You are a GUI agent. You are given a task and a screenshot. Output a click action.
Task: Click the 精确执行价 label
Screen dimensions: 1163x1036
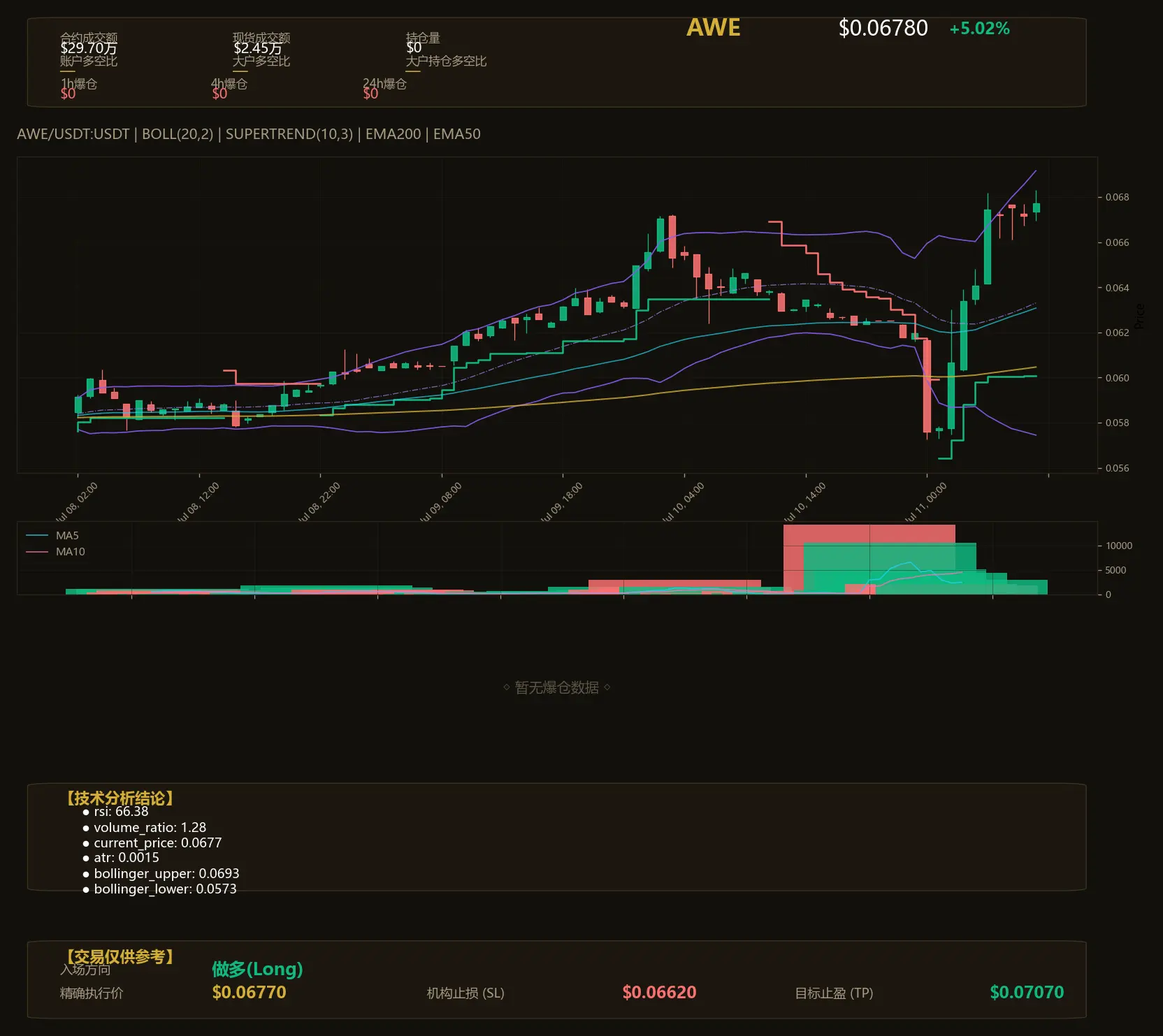[92, 993]
